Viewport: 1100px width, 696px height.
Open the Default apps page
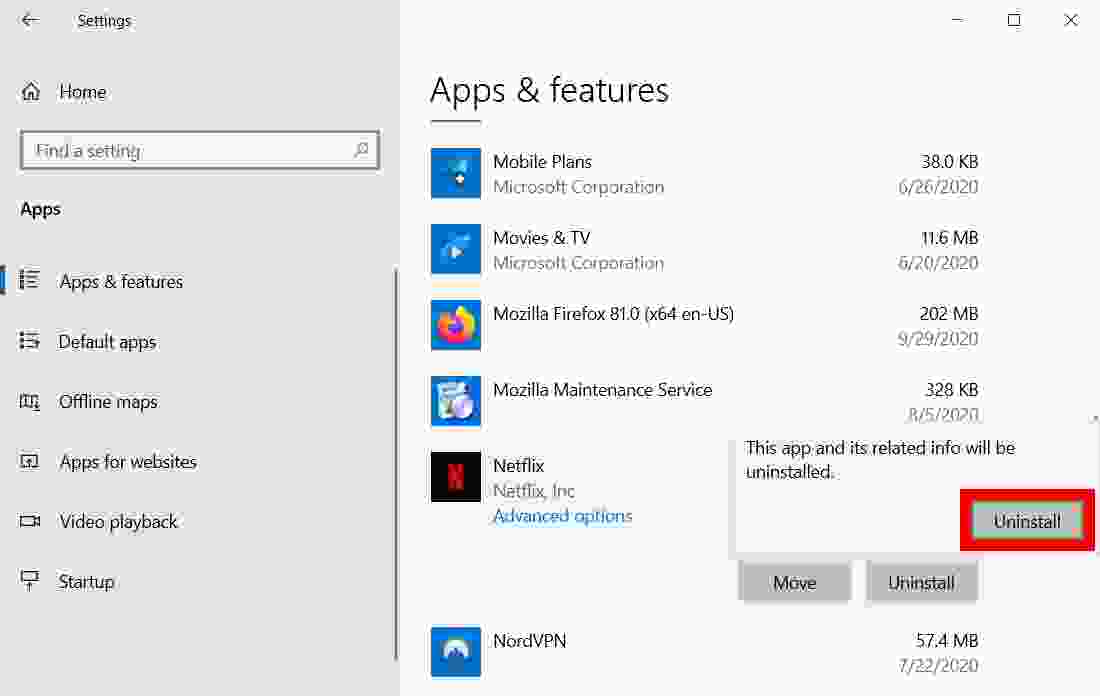tap(107, 342)
